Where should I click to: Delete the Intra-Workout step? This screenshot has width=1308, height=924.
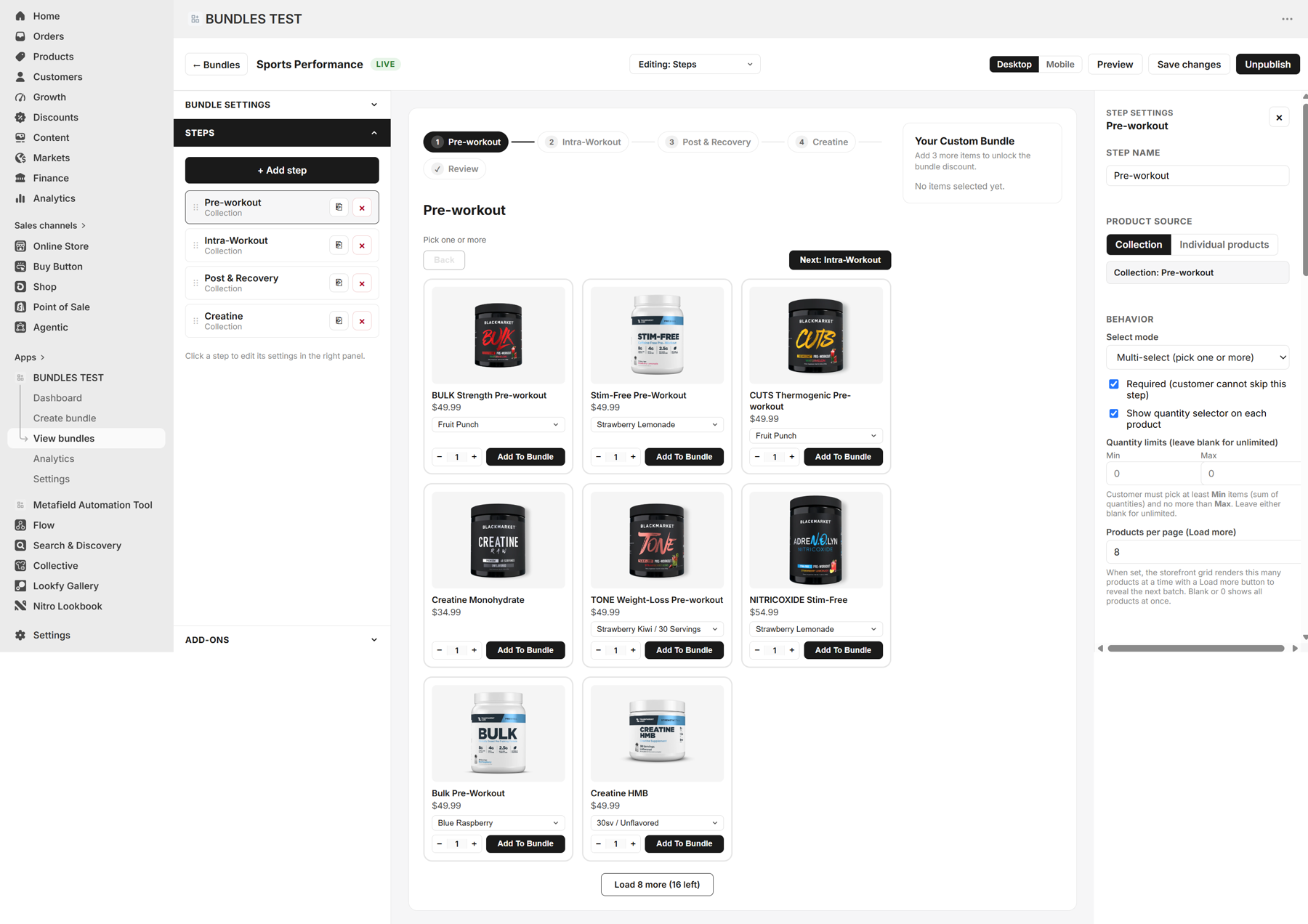coord(362,246)
